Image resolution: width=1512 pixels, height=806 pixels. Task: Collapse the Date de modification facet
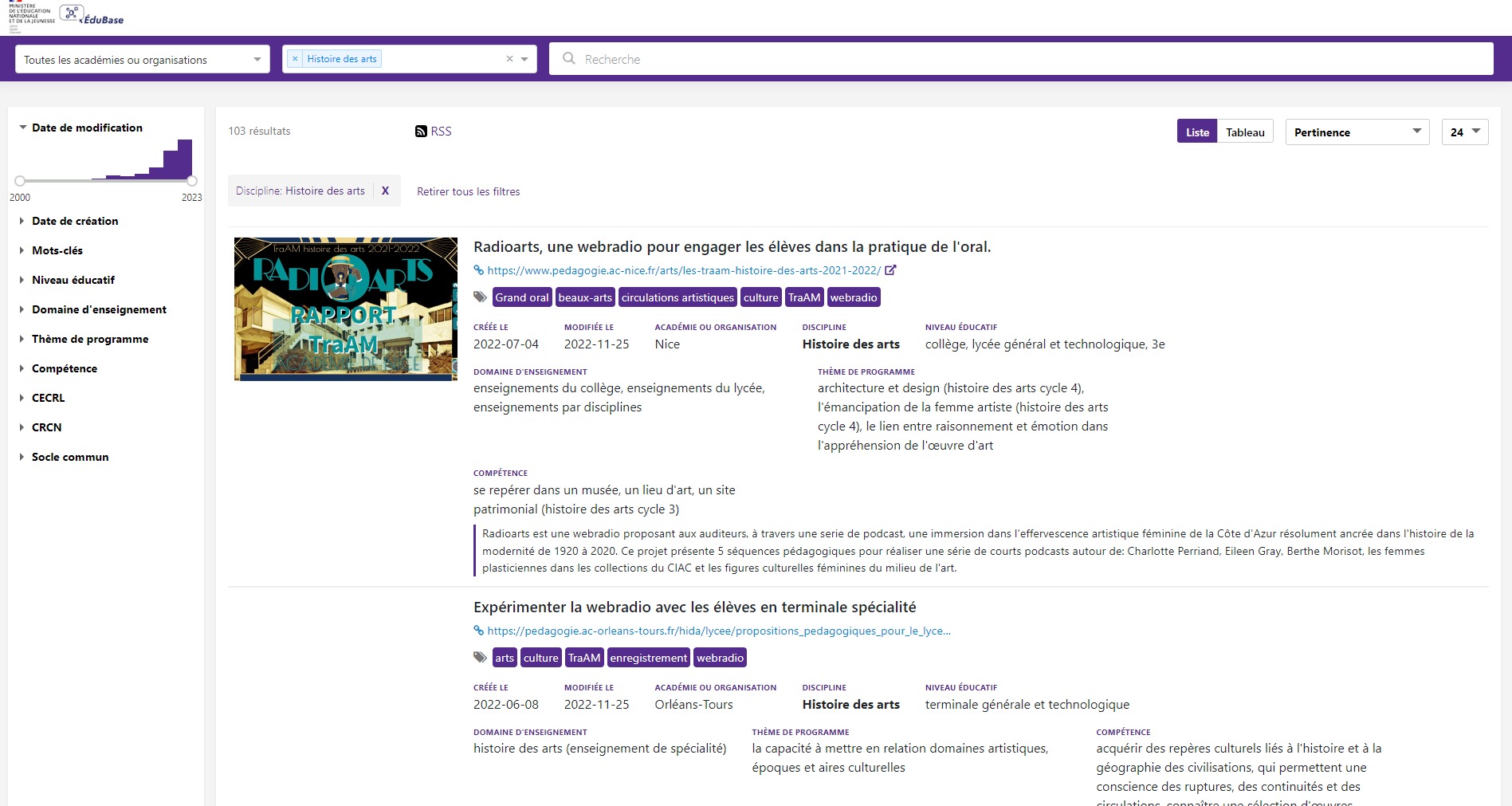coord(81,128)
